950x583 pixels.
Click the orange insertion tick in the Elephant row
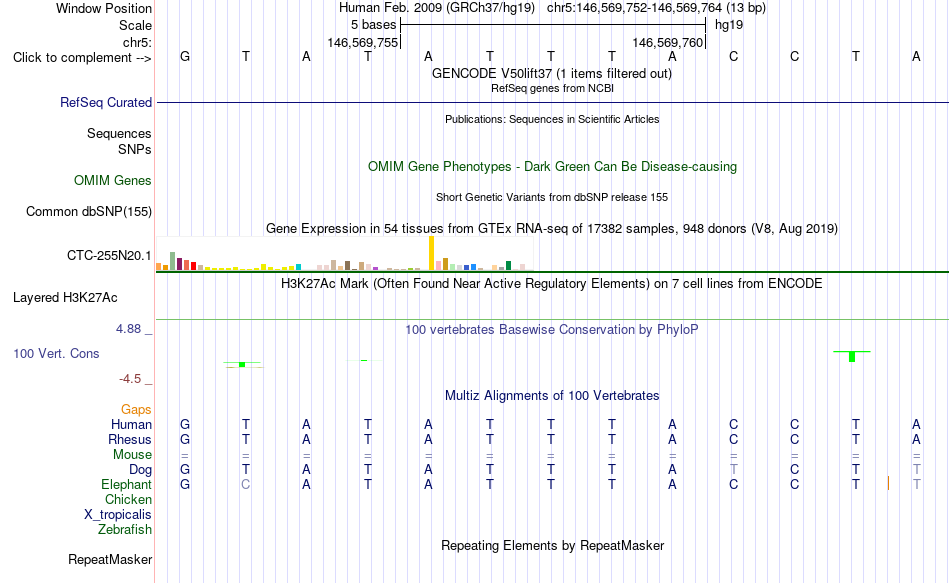click(888, 483)
